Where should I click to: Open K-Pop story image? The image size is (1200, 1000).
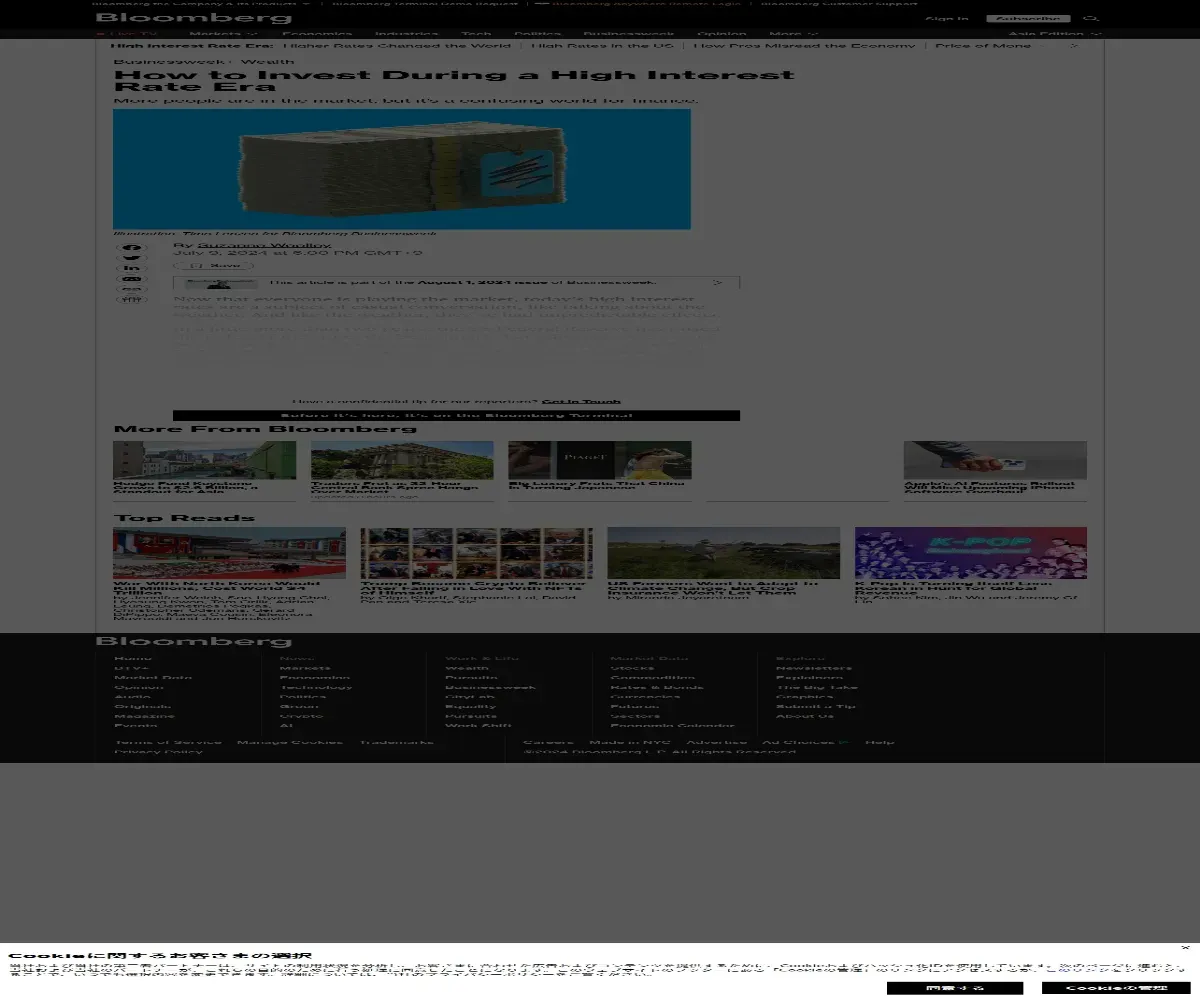970,553
